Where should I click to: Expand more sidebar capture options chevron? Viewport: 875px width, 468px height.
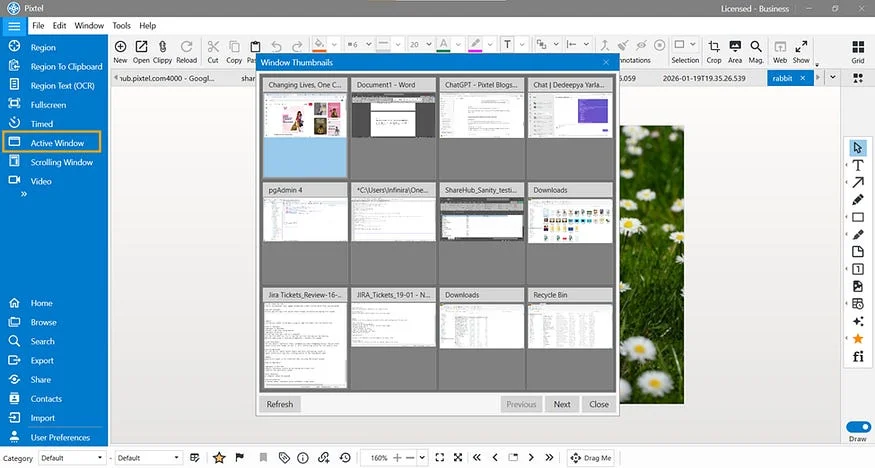click(x=24, y=194)
